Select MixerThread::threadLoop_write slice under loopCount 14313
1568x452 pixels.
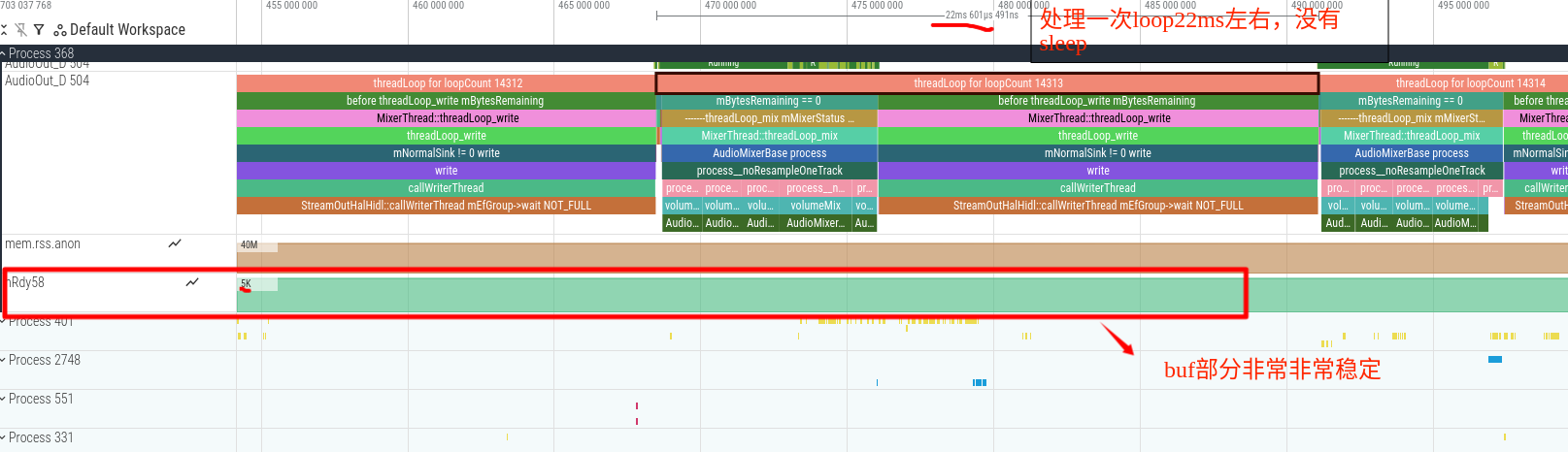(1097, 118)
